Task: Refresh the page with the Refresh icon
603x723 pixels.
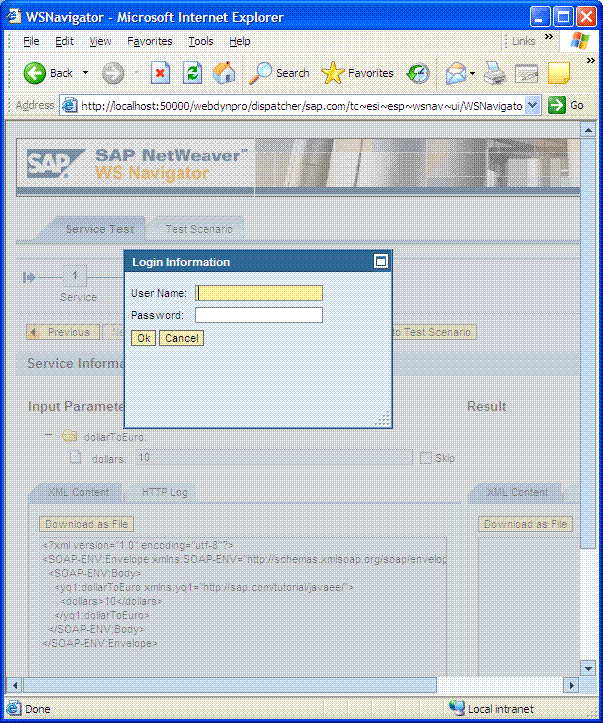Action: (x=193, y=73)
